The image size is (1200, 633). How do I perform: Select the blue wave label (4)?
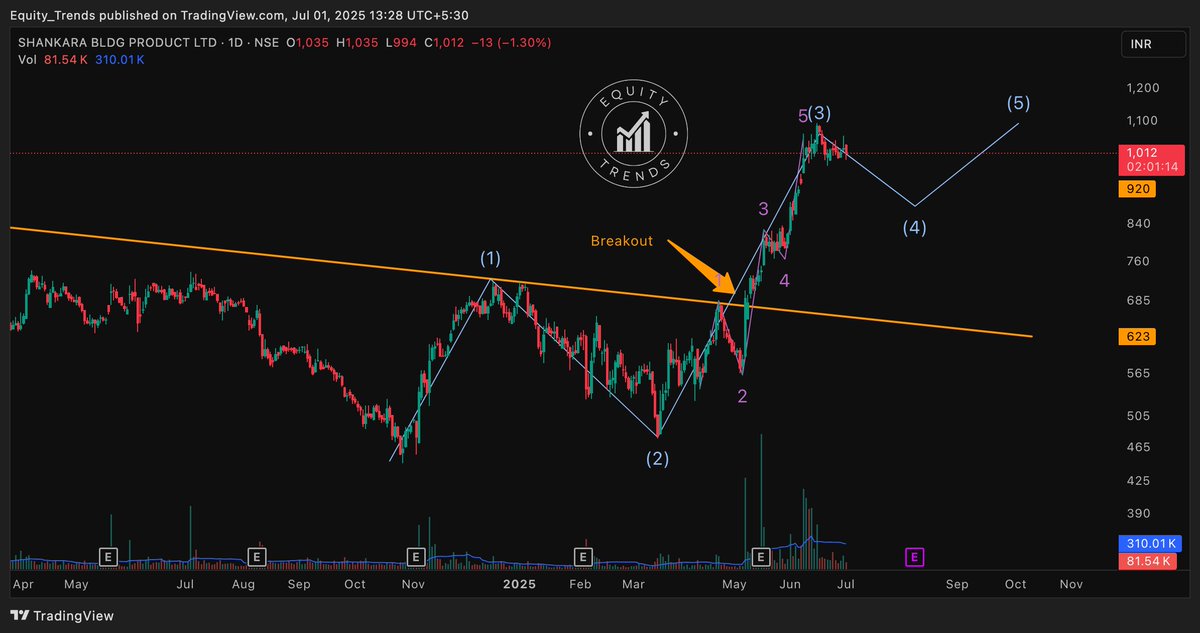[x=914, y=227]
